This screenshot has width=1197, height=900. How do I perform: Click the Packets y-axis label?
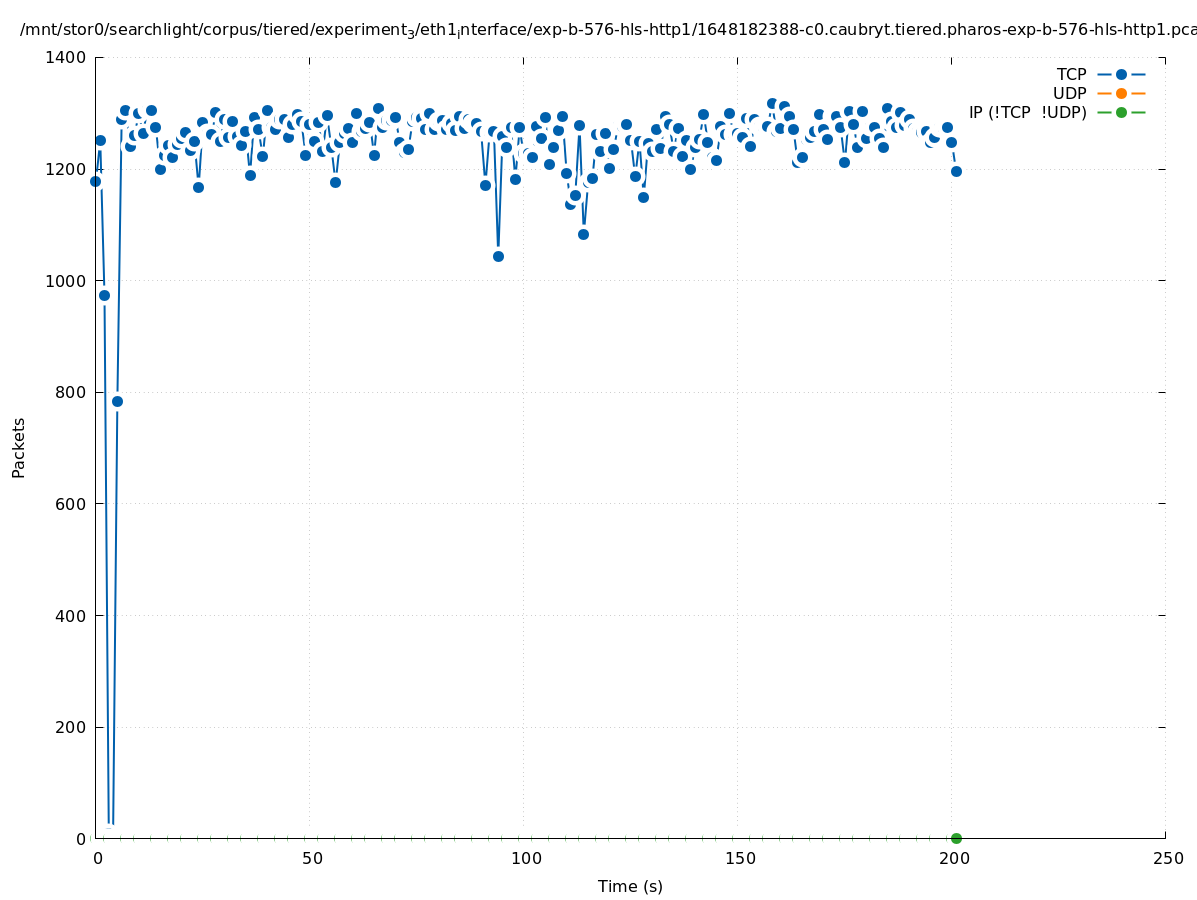tap(19, 447)
